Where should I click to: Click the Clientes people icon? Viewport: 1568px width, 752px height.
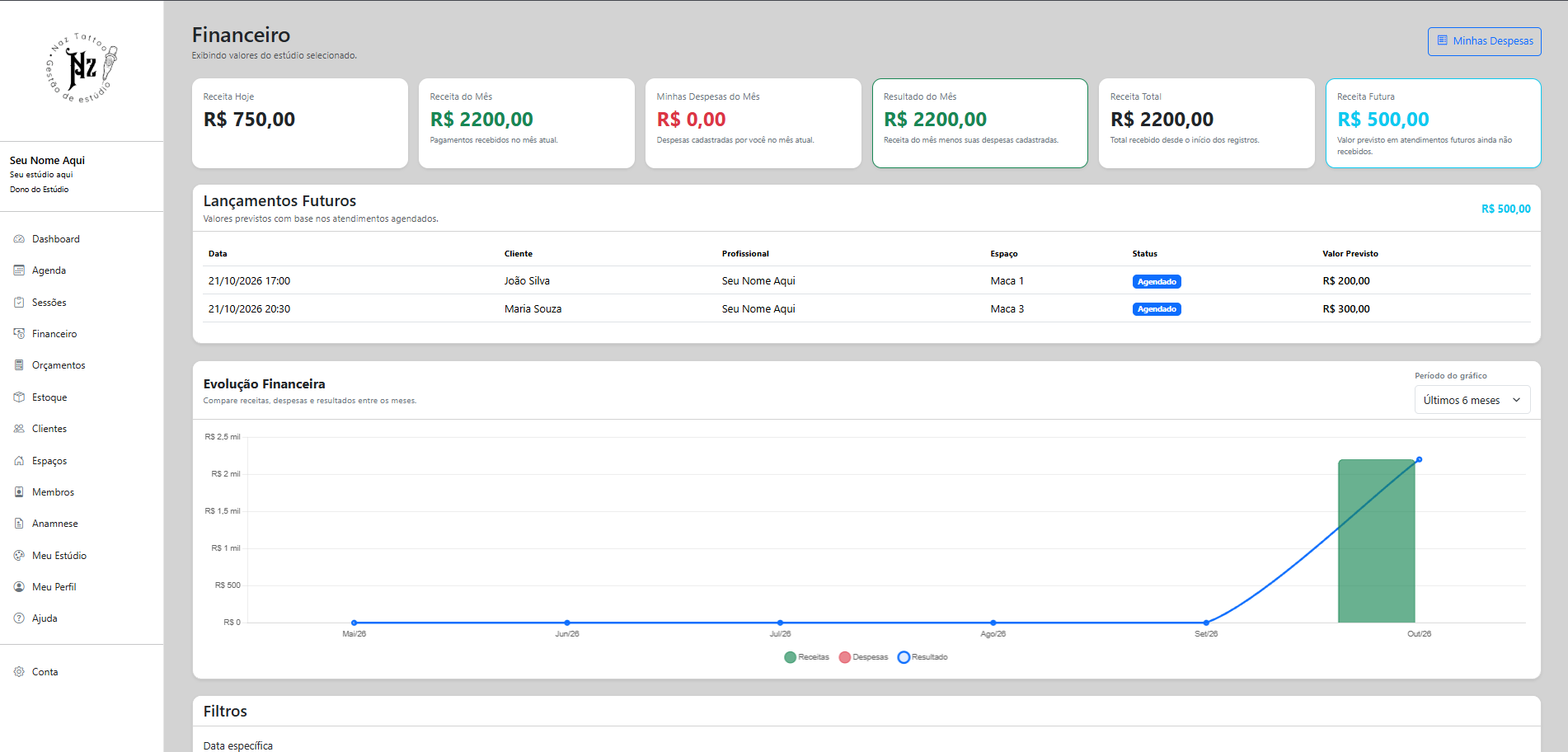(x=19, y=429)
